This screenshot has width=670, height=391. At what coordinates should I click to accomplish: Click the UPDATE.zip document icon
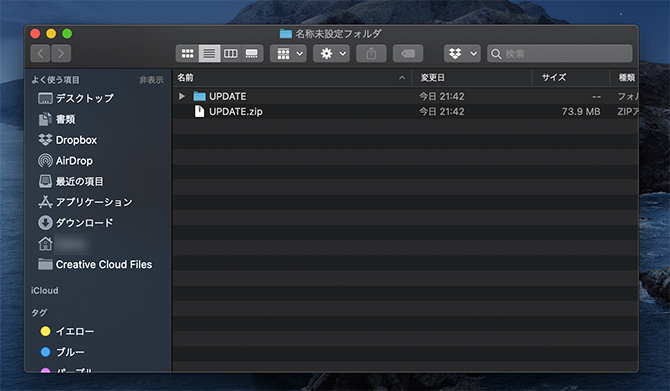pos(199,111)
